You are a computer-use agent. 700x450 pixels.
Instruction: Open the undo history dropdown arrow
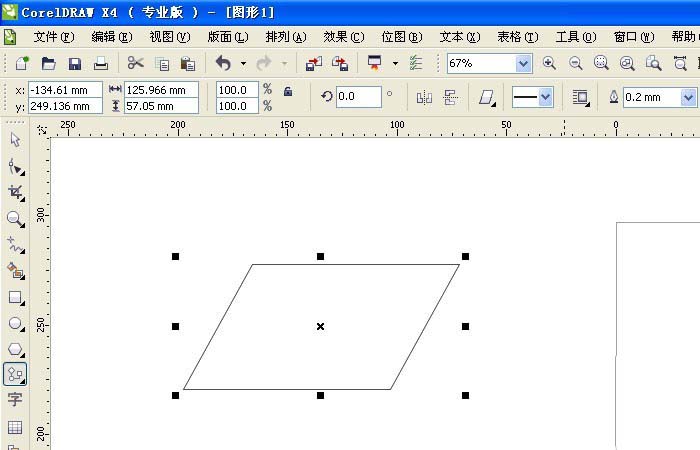click(243, 63)
